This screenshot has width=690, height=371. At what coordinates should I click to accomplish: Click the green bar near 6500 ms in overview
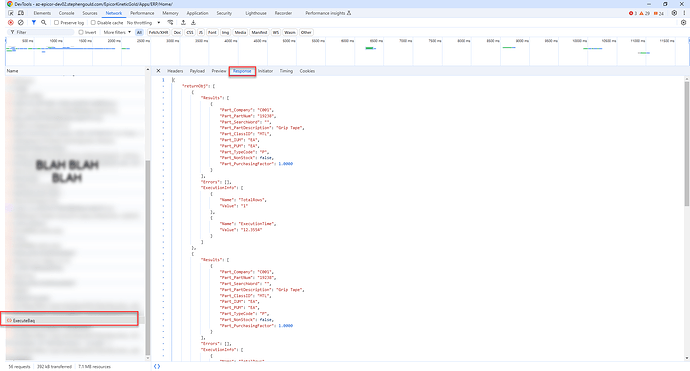pyautogui.click(x=370, y=48)
